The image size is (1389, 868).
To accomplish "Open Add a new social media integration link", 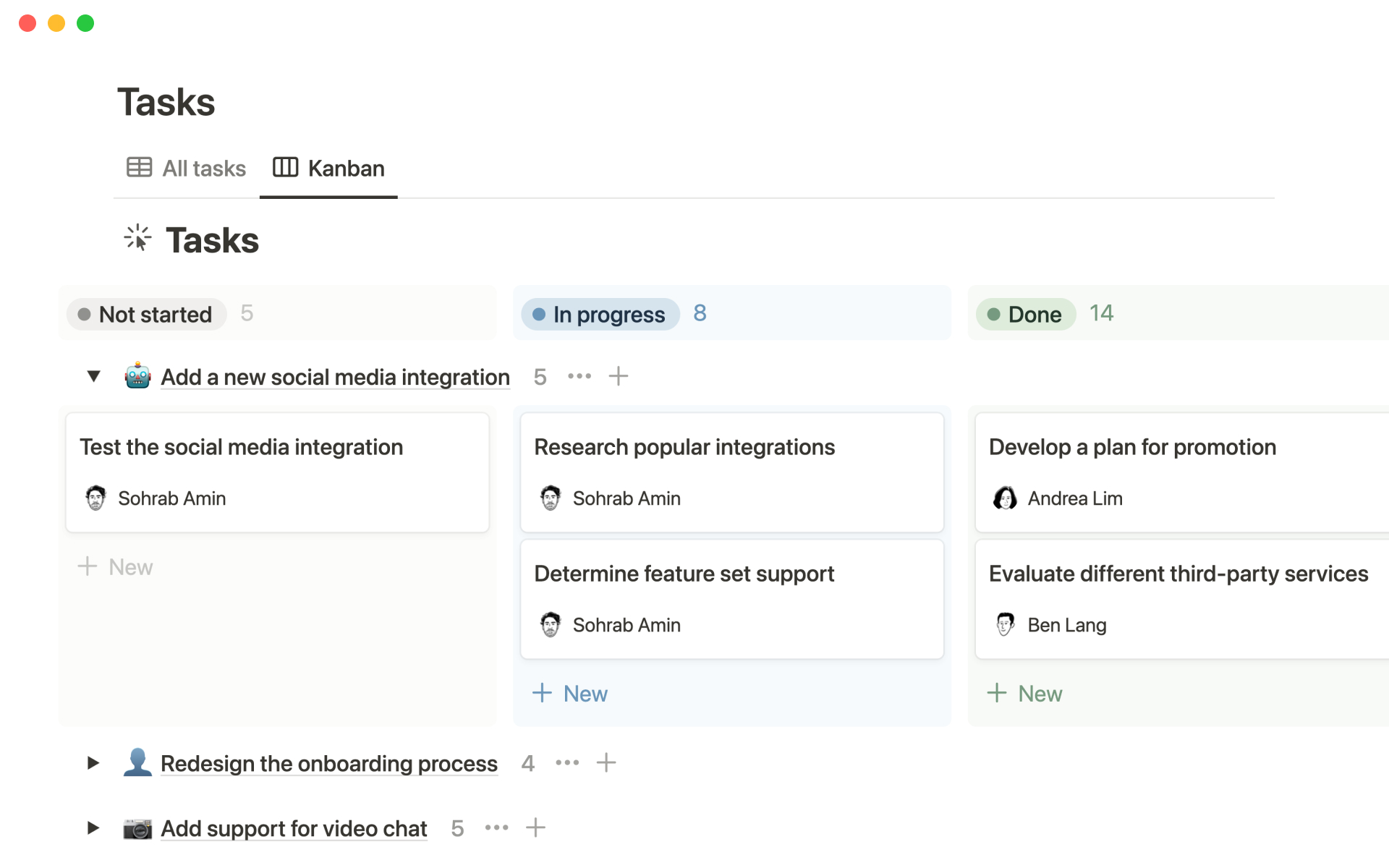I will tap(335, 377).
